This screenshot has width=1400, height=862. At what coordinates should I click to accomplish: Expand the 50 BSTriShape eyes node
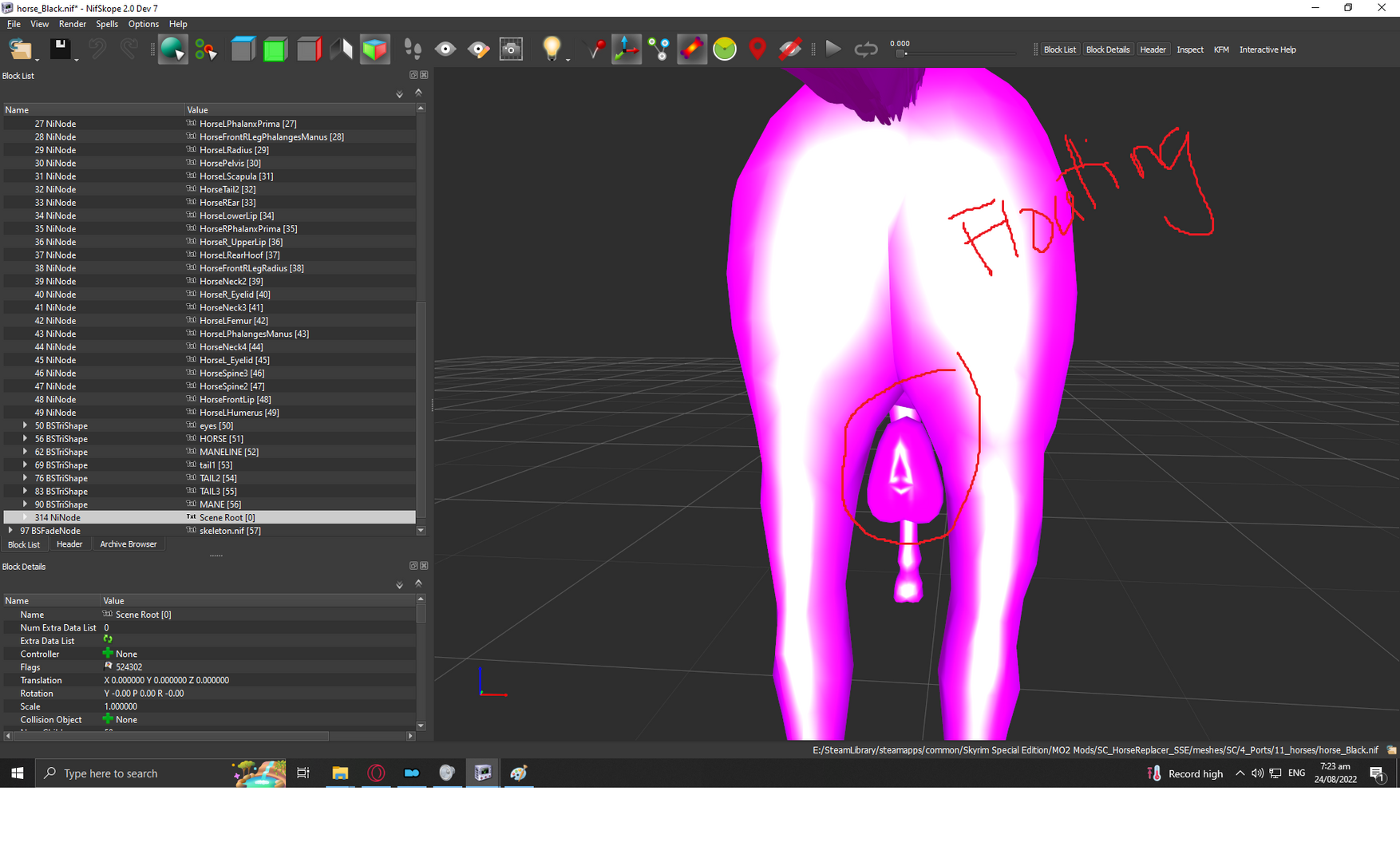(25, 425)
